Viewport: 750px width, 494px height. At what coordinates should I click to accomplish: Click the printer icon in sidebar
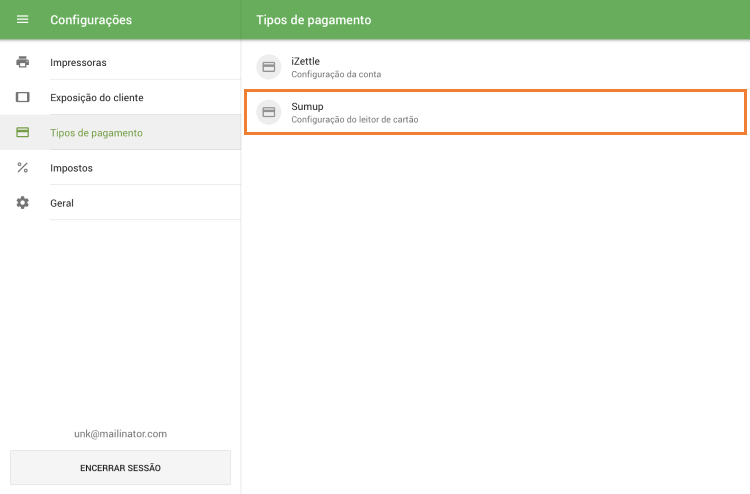(x=22, y=62)
